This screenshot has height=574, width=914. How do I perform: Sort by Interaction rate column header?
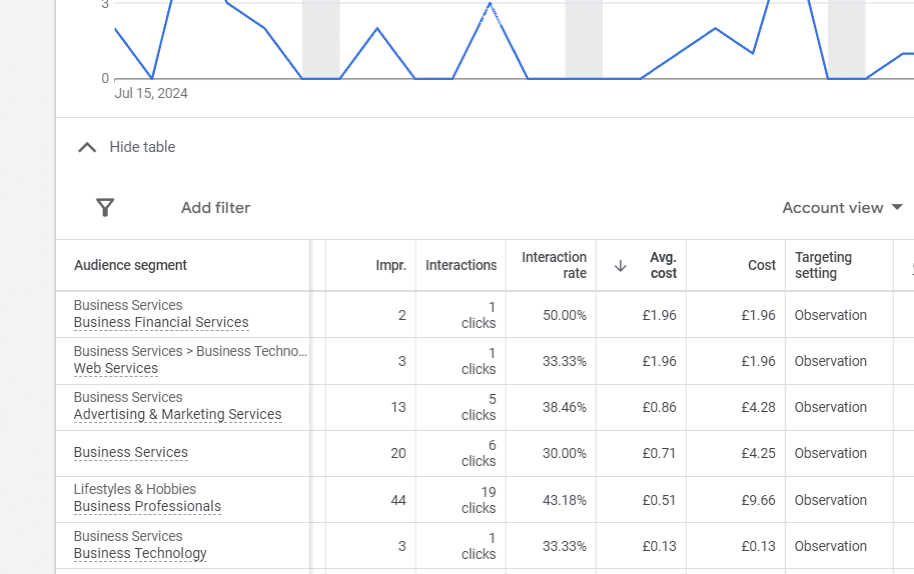pyautogui.click(x=553, y=265)
